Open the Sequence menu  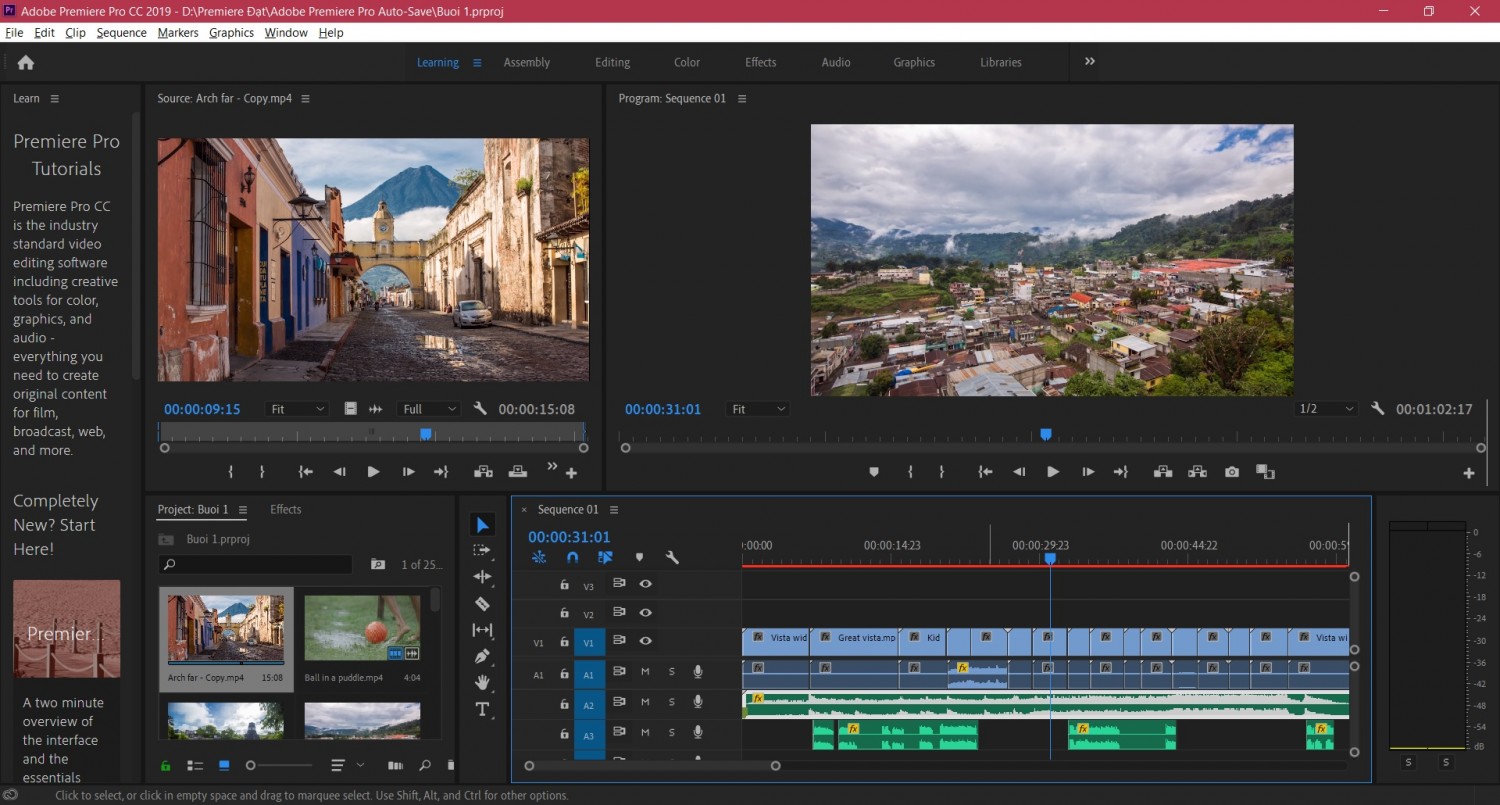point(121,33)
